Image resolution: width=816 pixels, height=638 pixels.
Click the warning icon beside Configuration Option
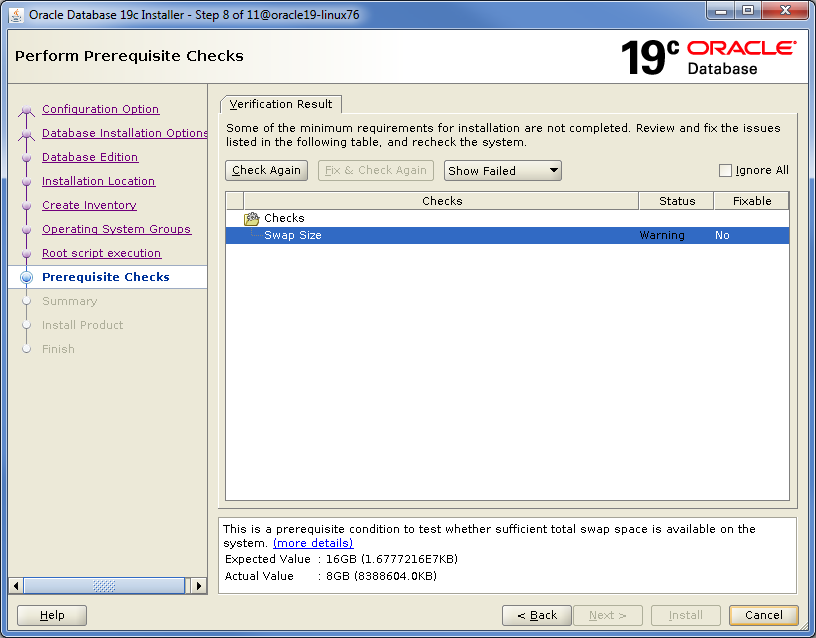26,109
